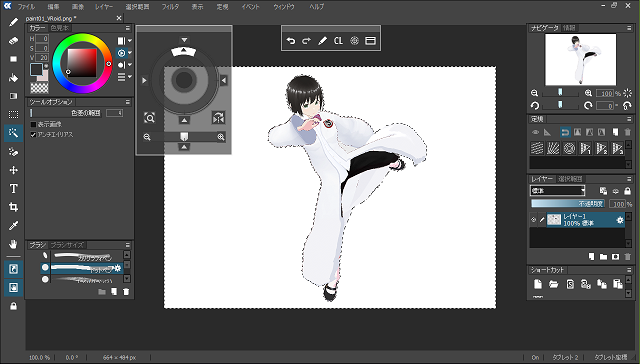This screenshot has width=640, height=364.
Task: Expand the color bar mode dropdown arrow
Action: click(x=130, y=41)
